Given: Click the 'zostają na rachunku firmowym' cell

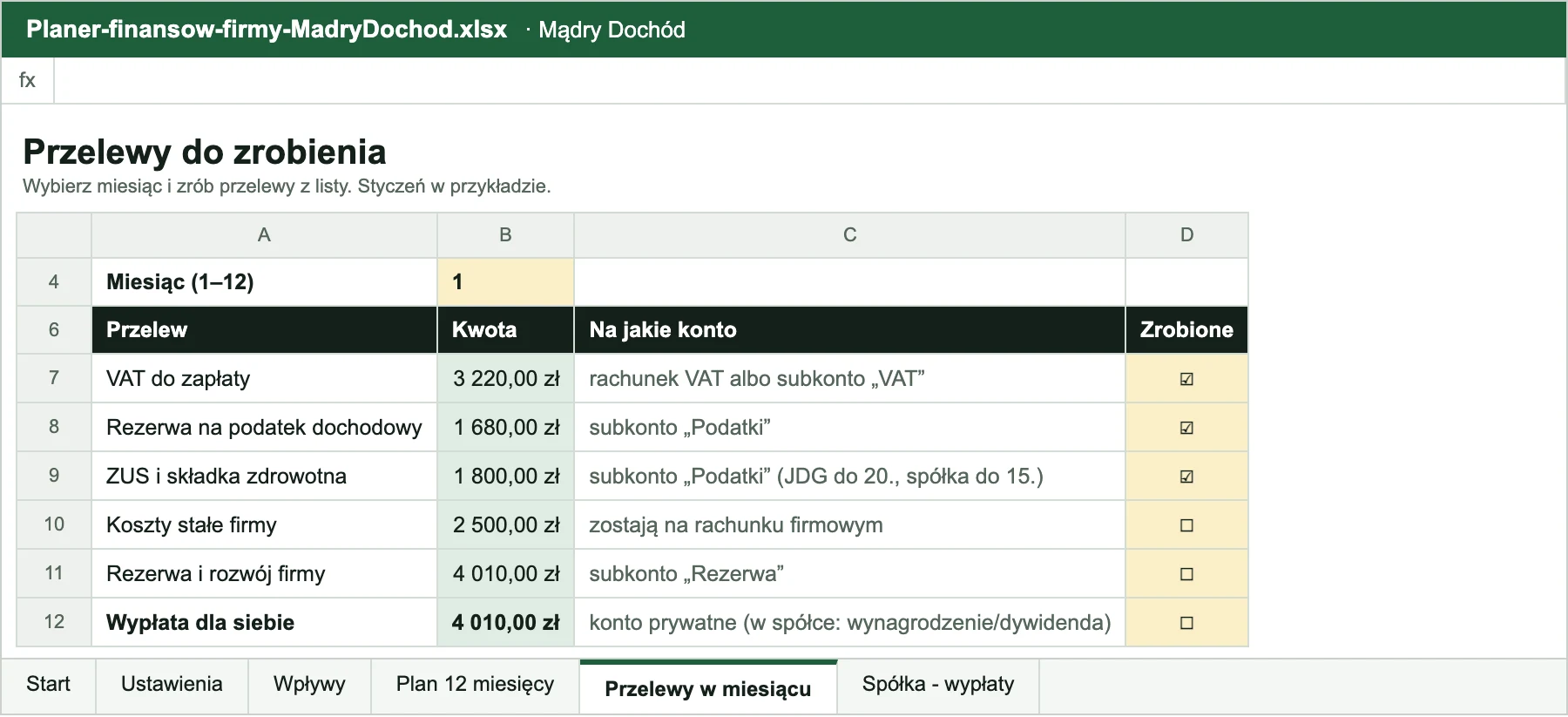Looking at the screenshot, I should (849, 524).
